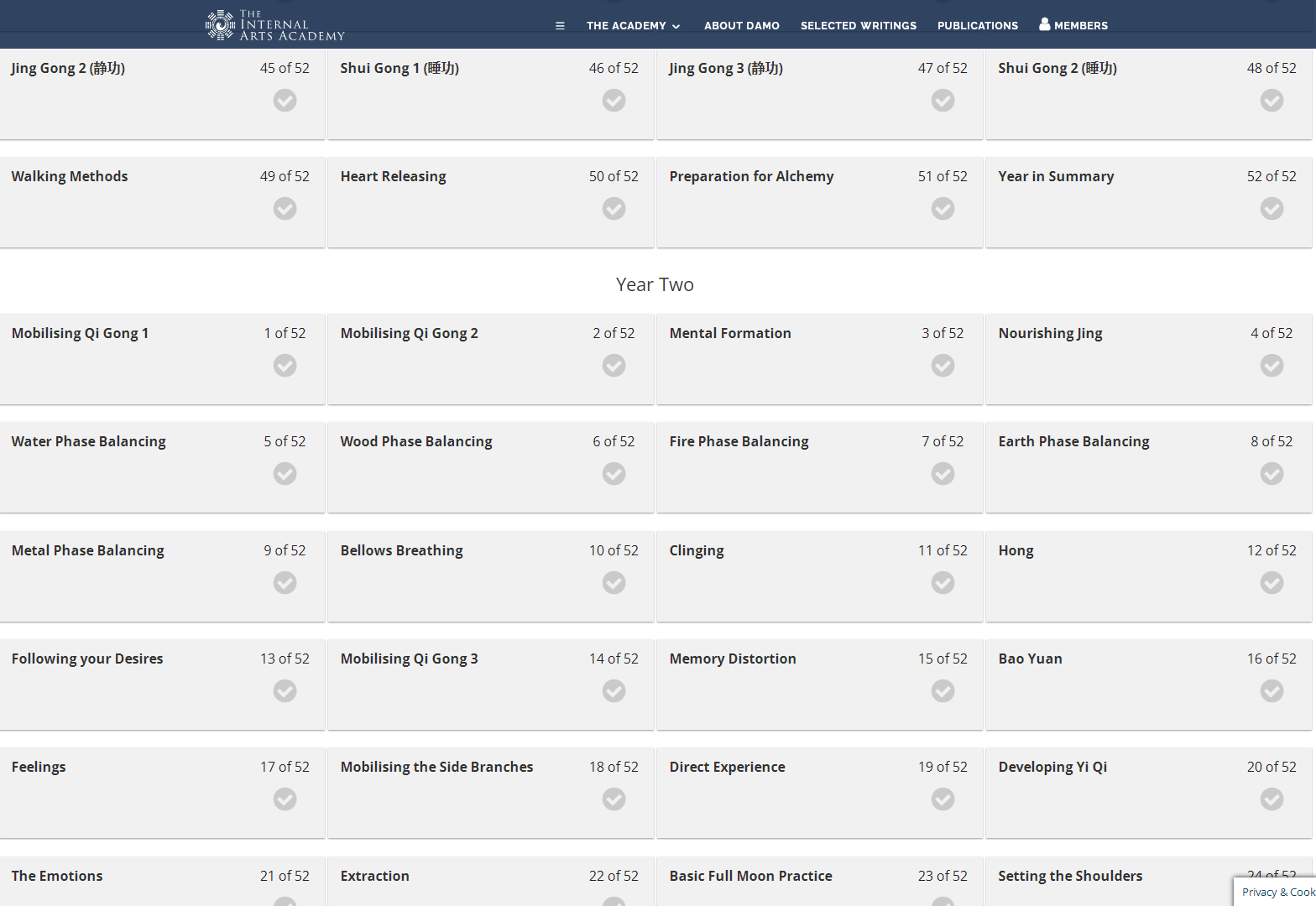Open the About Damo menu item
This screenshot has width=1316, height=906.
coord(742,26)
